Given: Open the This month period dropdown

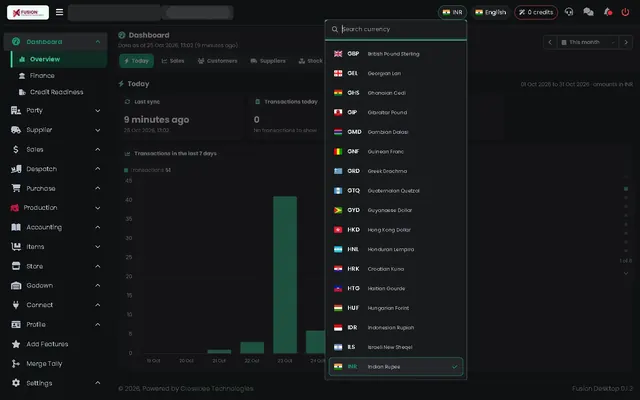Looking at the screenshot, I should pyautogui.click(x=588, y=42).
